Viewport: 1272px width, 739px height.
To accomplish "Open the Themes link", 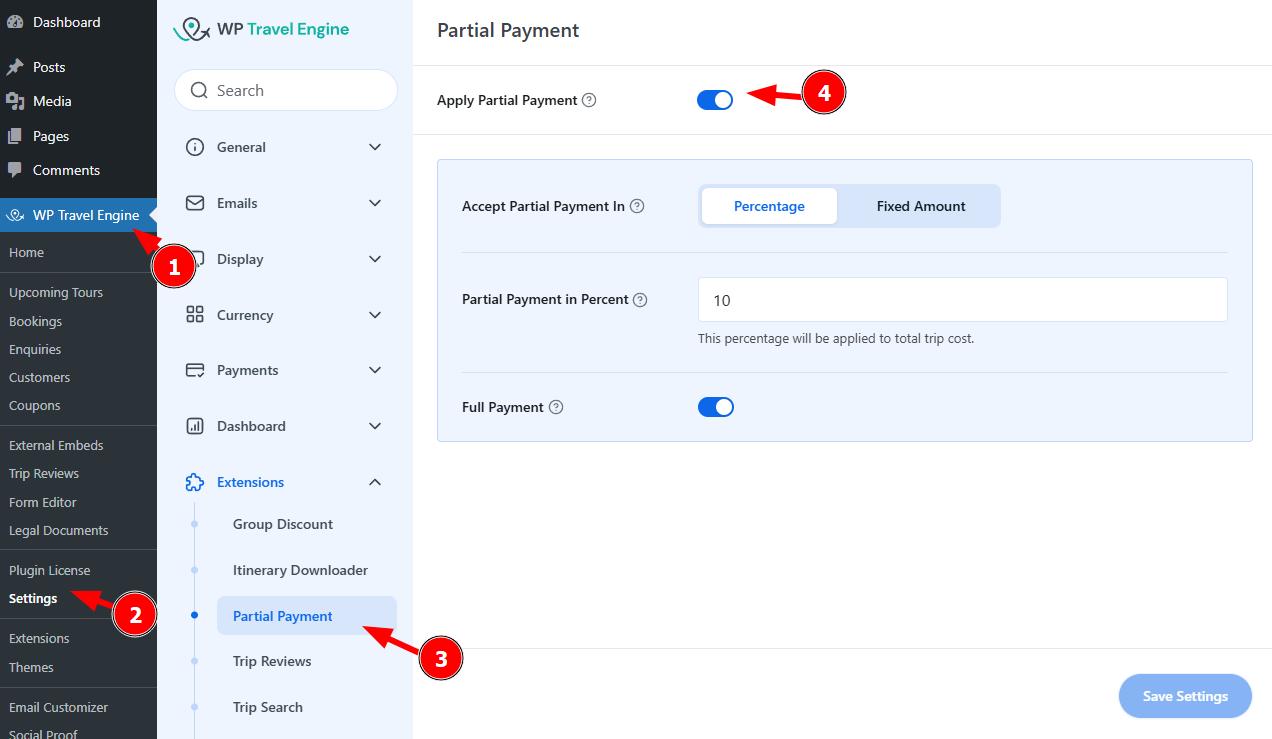I will pos(31,667).
